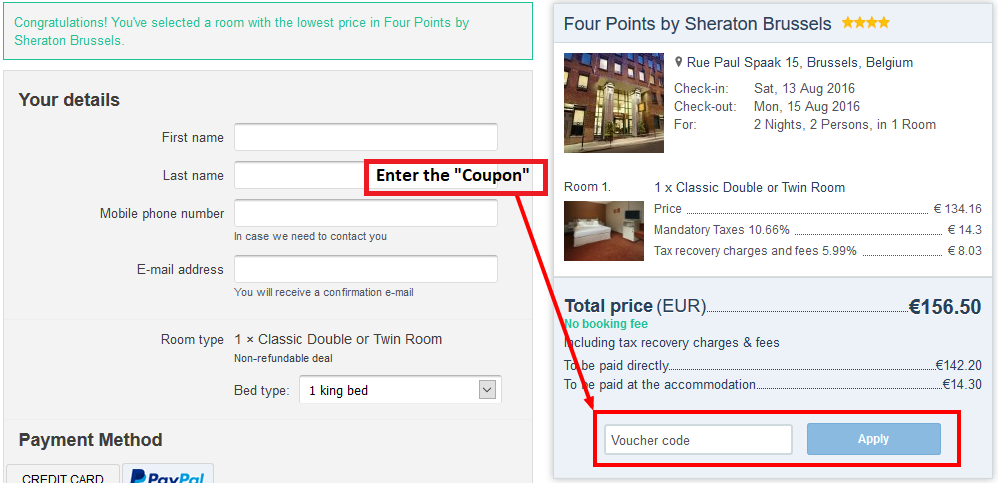Click the €156.50 total price amount

[944, 307]
